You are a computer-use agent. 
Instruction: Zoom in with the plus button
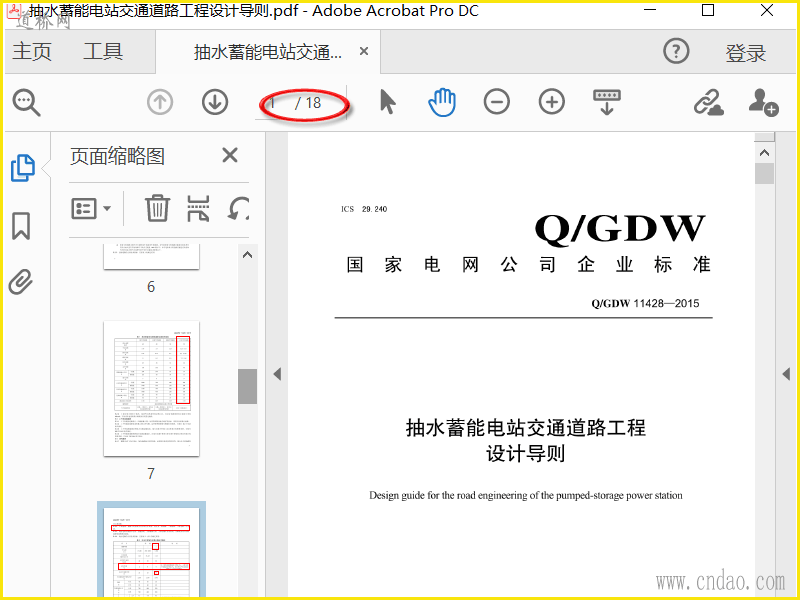tap(552, 102)
